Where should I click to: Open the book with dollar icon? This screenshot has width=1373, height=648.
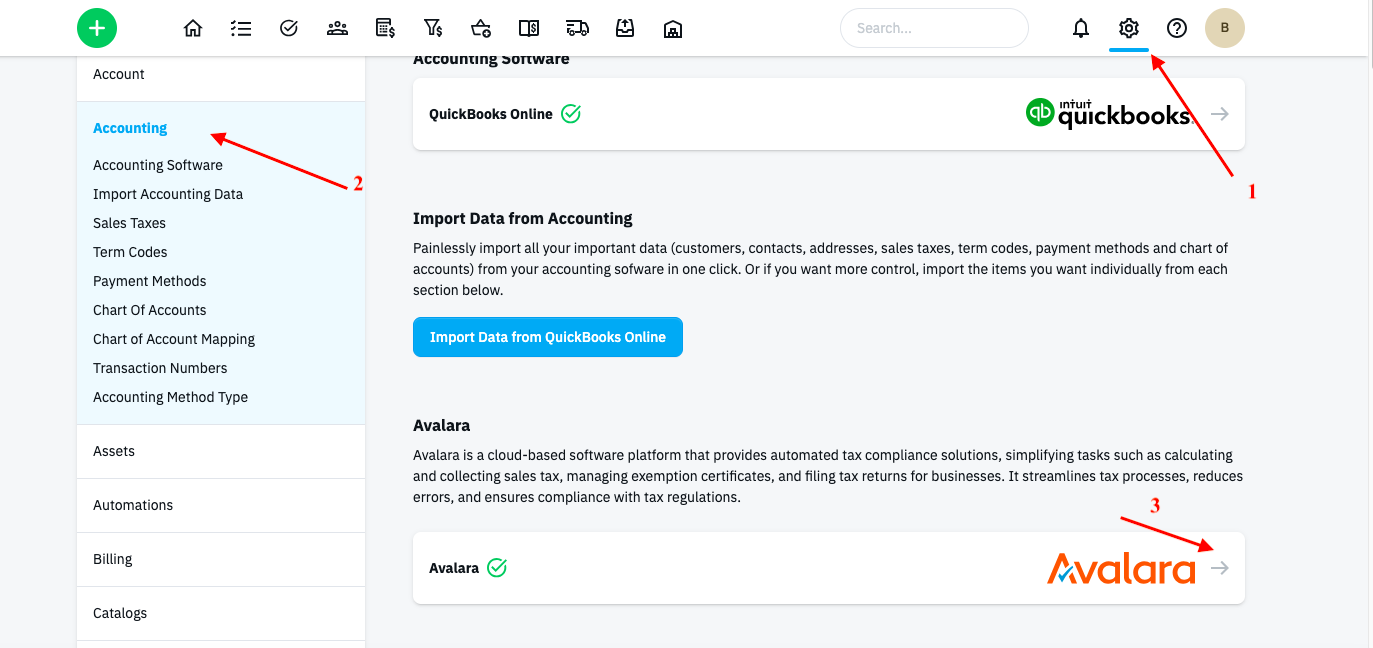point(529,28)
